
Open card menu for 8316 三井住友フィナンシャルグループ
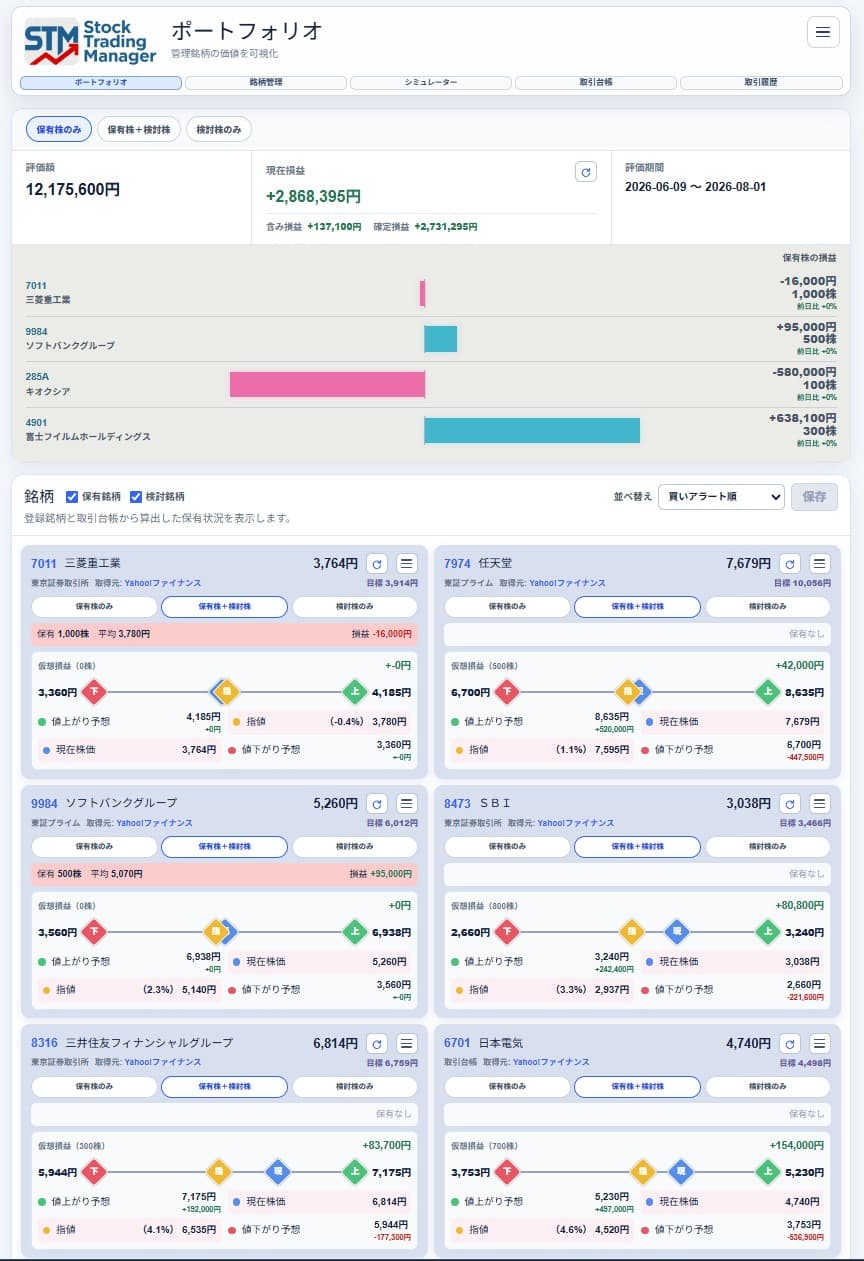point(407,1043)
